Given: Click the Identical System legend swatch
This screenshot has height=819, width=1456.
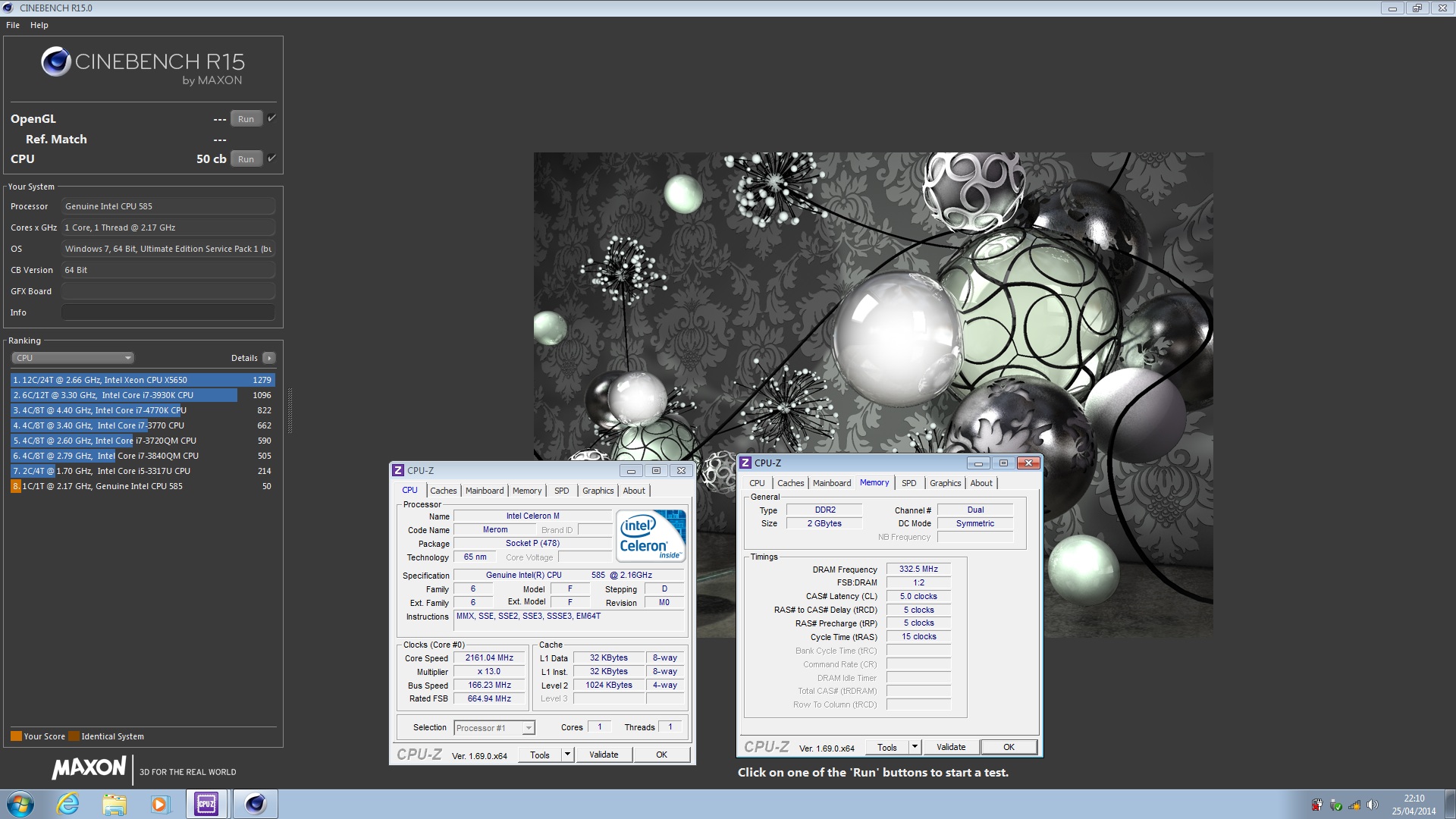Looking at the screenshot, I should coord(74,736).
